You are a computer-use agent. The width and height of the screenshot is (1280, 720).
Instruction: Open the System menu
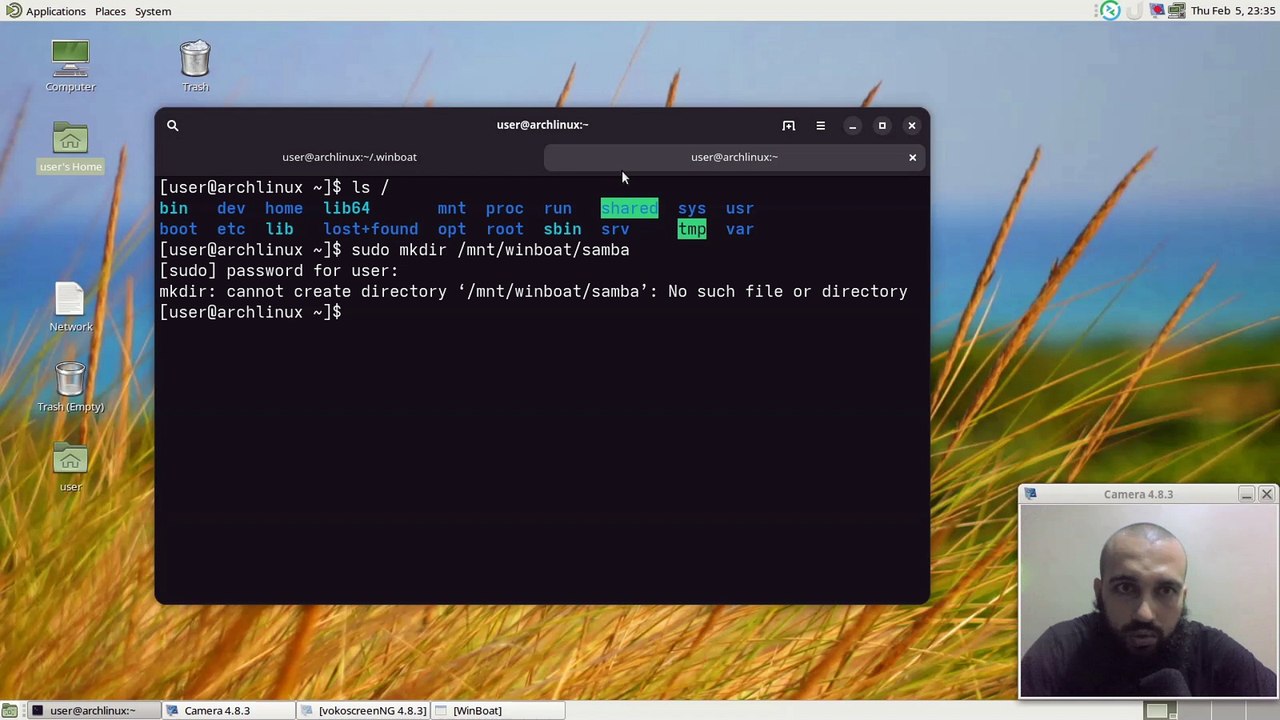coord(153,11)
